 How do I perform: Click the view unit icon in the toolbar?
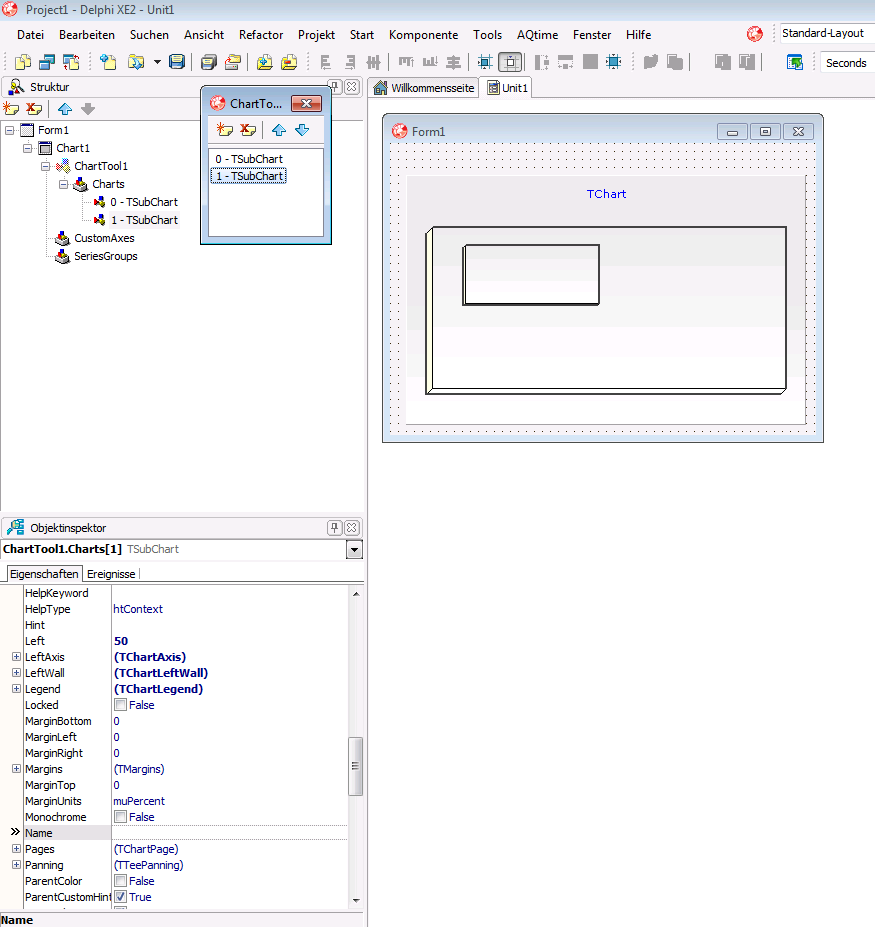(x=23, y=62)
